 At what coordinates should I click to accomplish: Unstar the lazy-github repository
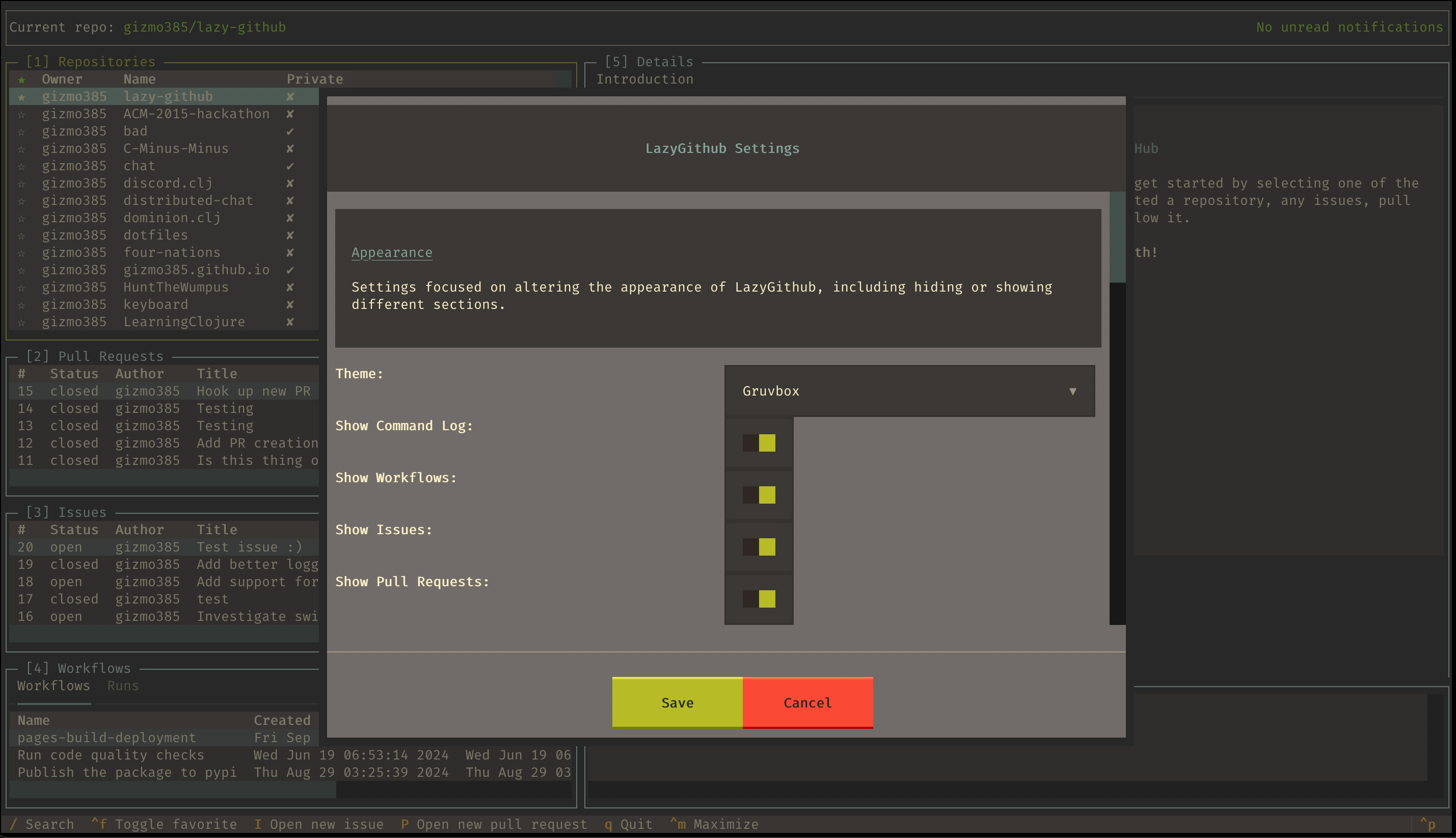[21, 96]
